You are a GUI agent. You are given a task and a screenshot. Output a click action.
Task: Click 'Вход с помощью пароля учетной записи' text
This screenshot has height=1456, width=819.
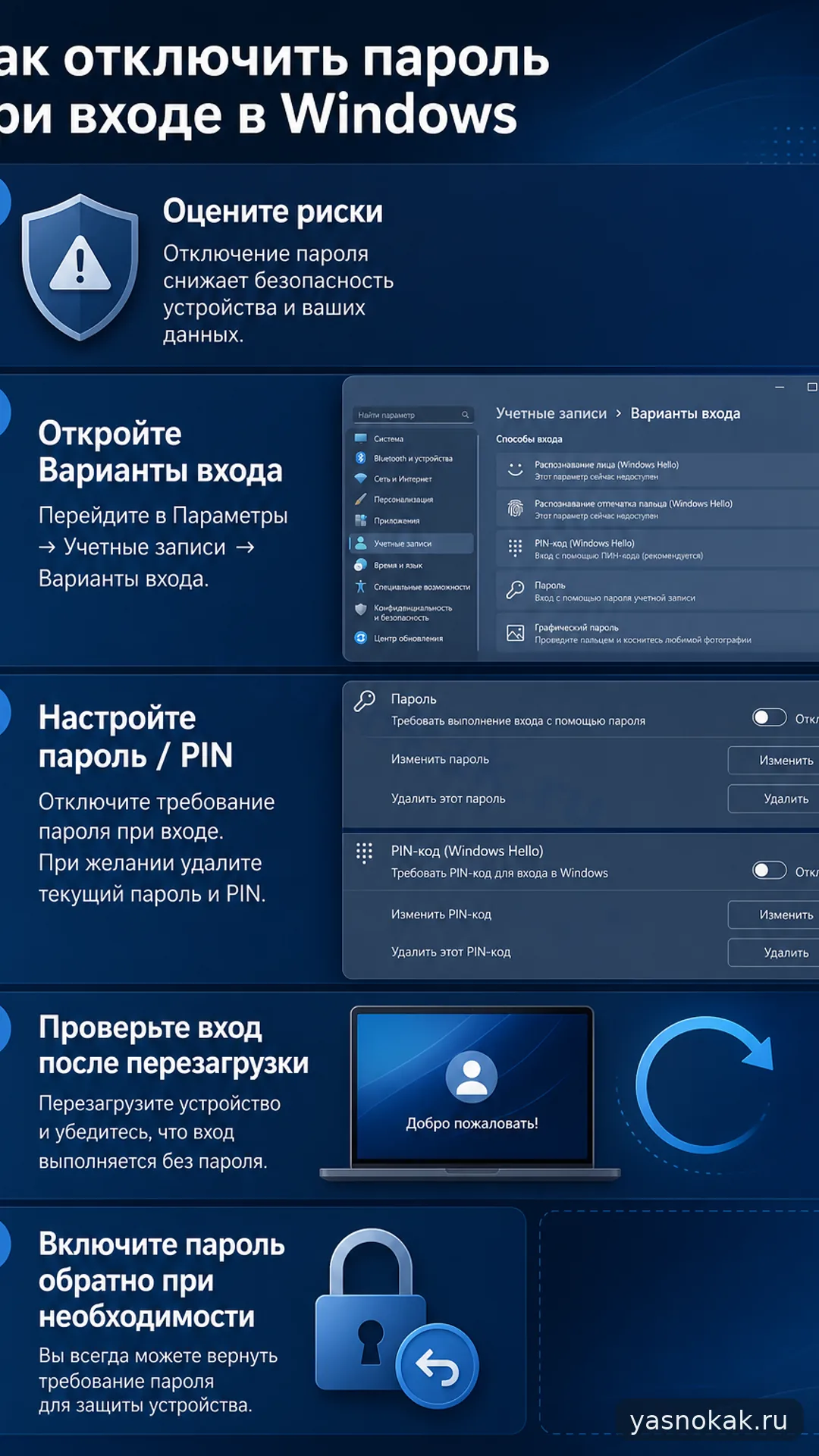click(x=615, y=598)
